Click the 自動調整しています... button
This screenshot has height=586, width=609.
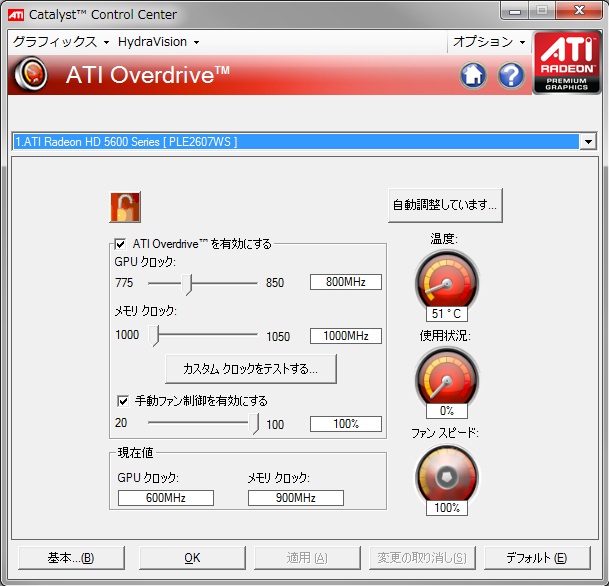pos(445,205)
